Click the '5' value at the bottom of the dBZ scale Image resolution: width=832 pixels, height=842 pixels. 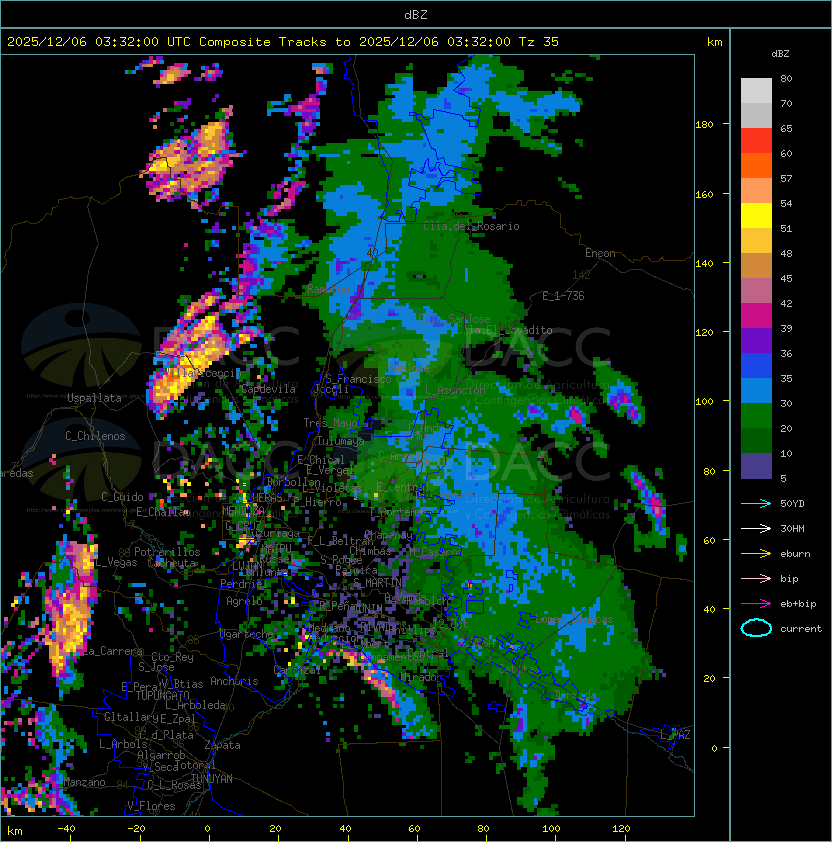pos(783,478)
